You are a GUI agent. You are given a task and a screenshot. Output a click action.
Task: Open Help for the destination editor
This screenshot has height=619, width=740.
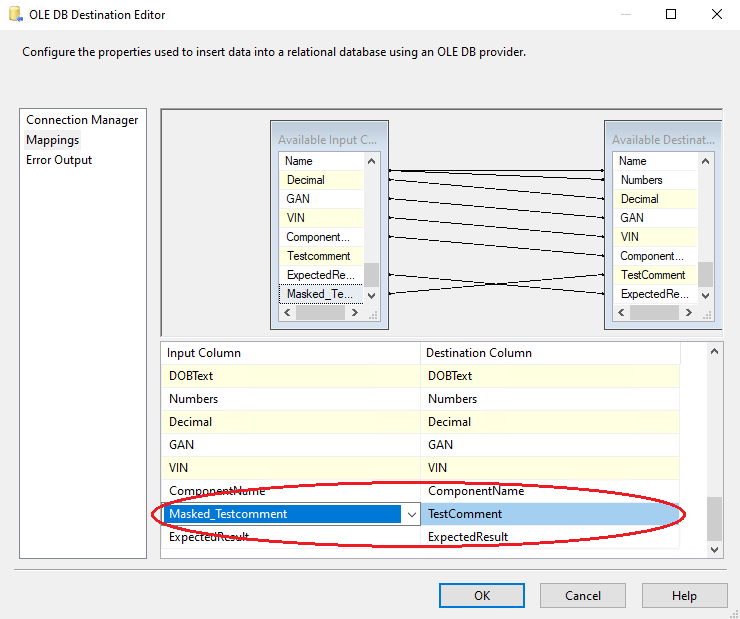684,595
